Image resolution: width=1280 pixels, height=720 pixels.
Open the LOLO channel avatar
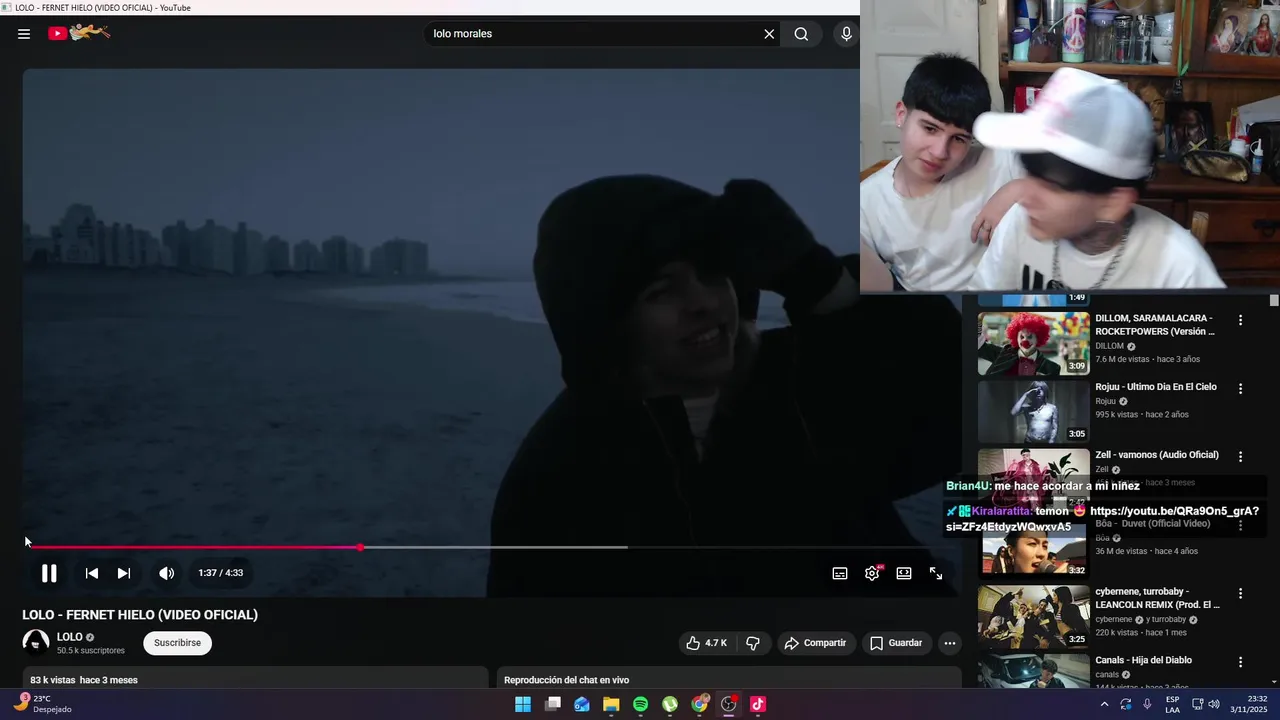[36, 643]
